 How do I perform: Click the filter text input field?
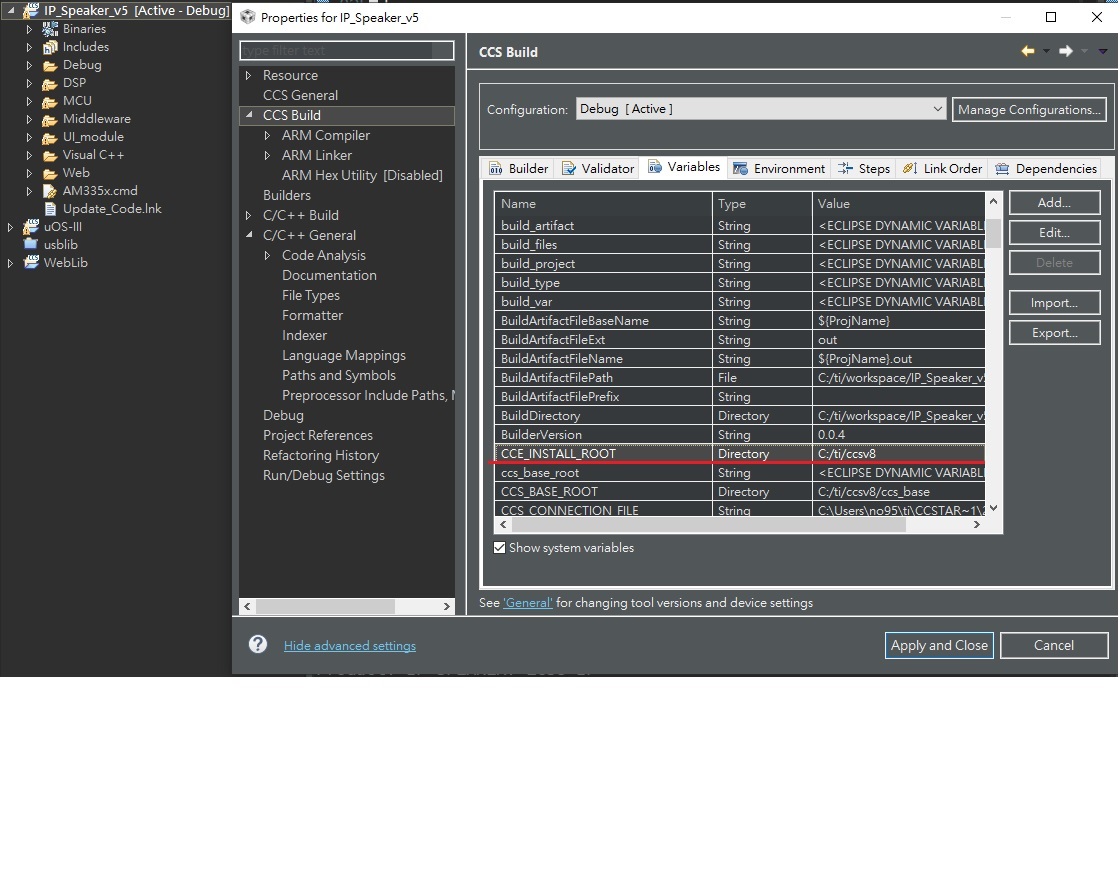pos(347,51)
